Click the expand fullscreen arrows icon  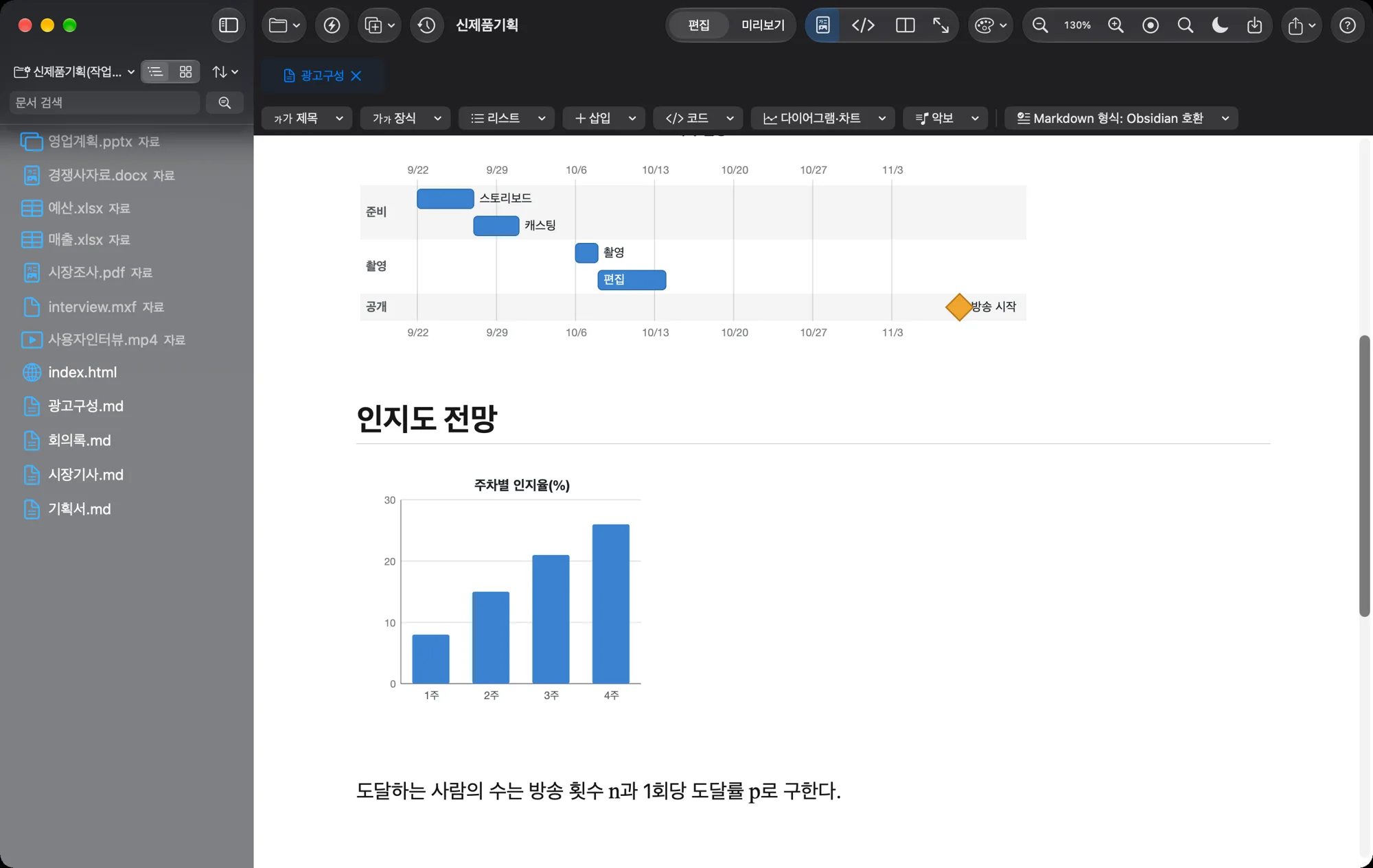941,25
